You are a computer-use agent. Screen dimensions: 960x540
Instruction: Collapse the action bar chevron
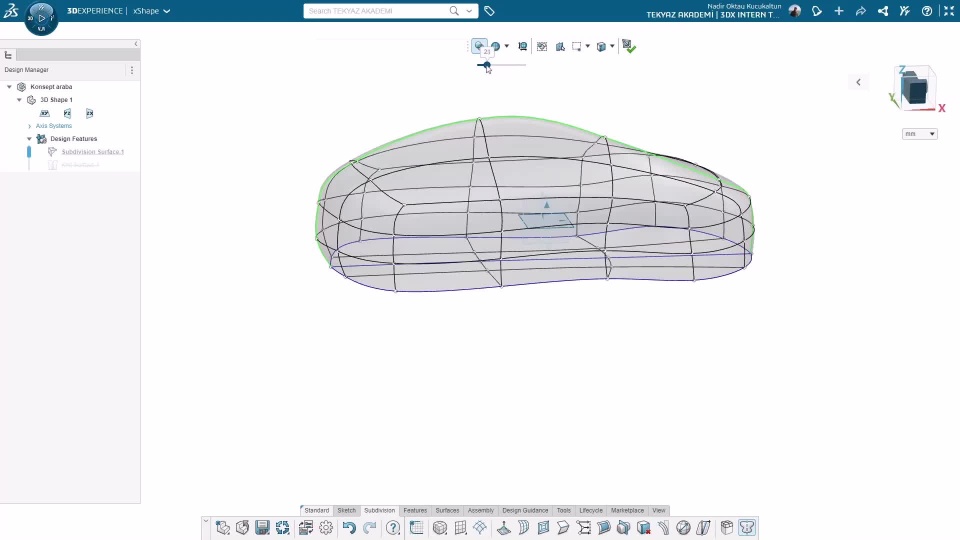(206, 522)
